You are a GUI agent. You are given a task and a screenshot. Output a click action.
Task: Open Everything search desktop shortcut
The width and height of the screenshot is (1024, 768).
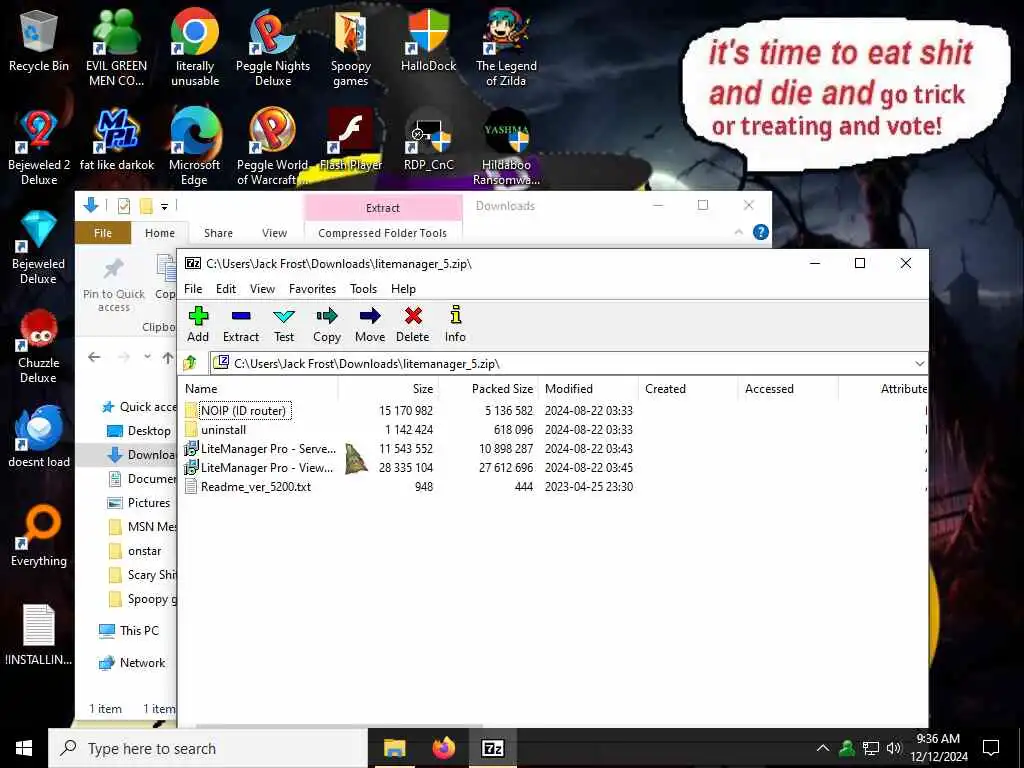pos(39,536)
